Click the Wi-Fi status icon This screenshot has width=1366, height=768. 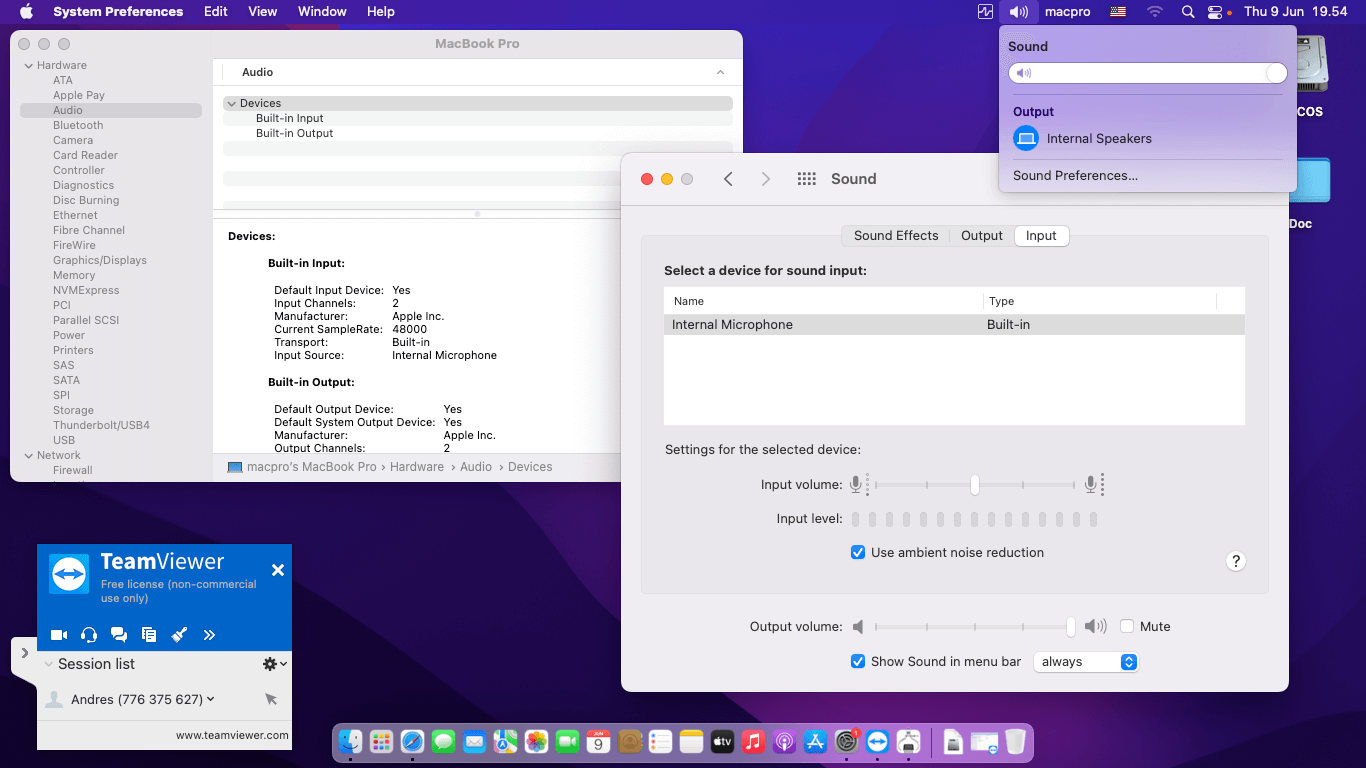pos(1155,12)
